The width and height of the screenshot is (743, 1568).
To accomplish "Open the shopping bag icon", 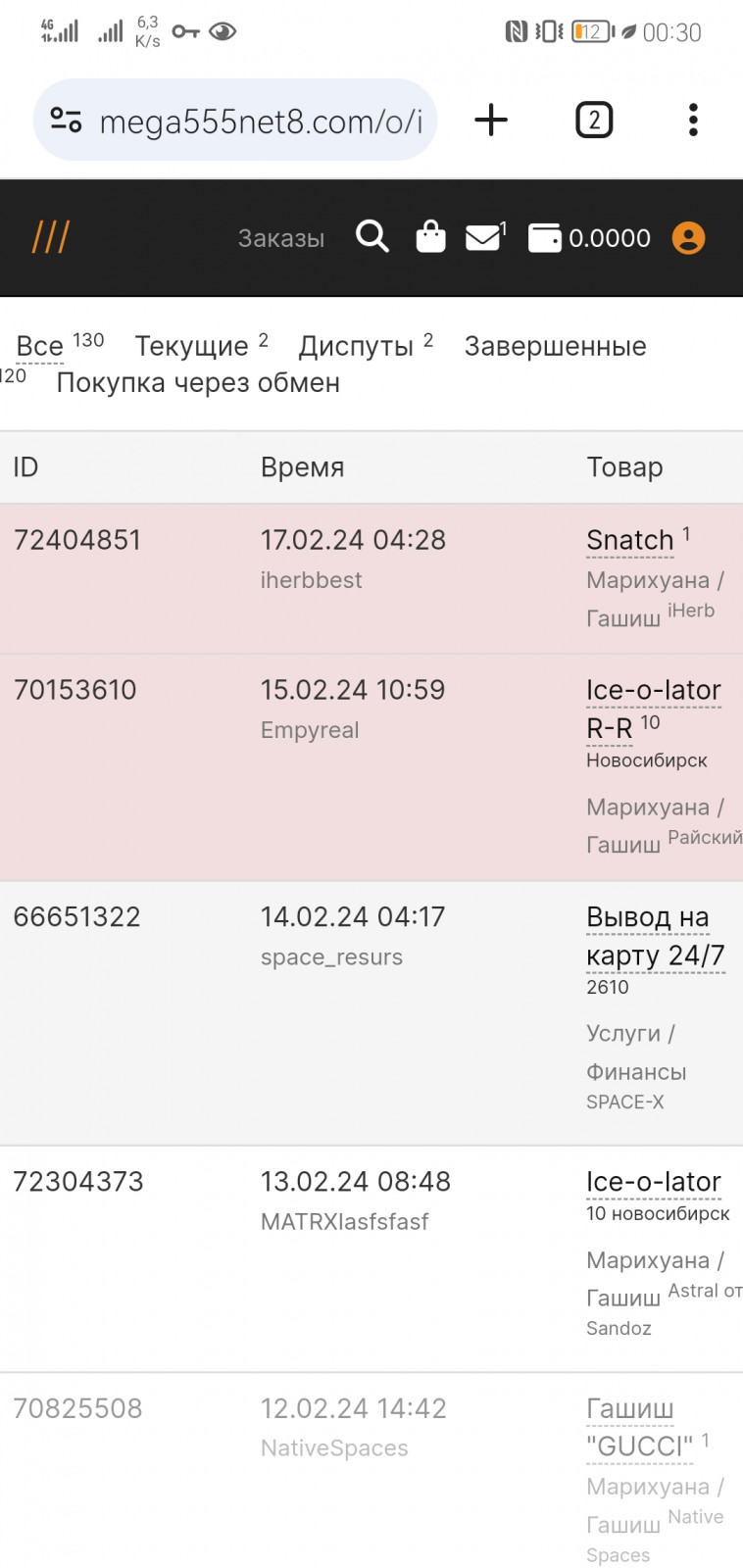I will coord(430,237).
